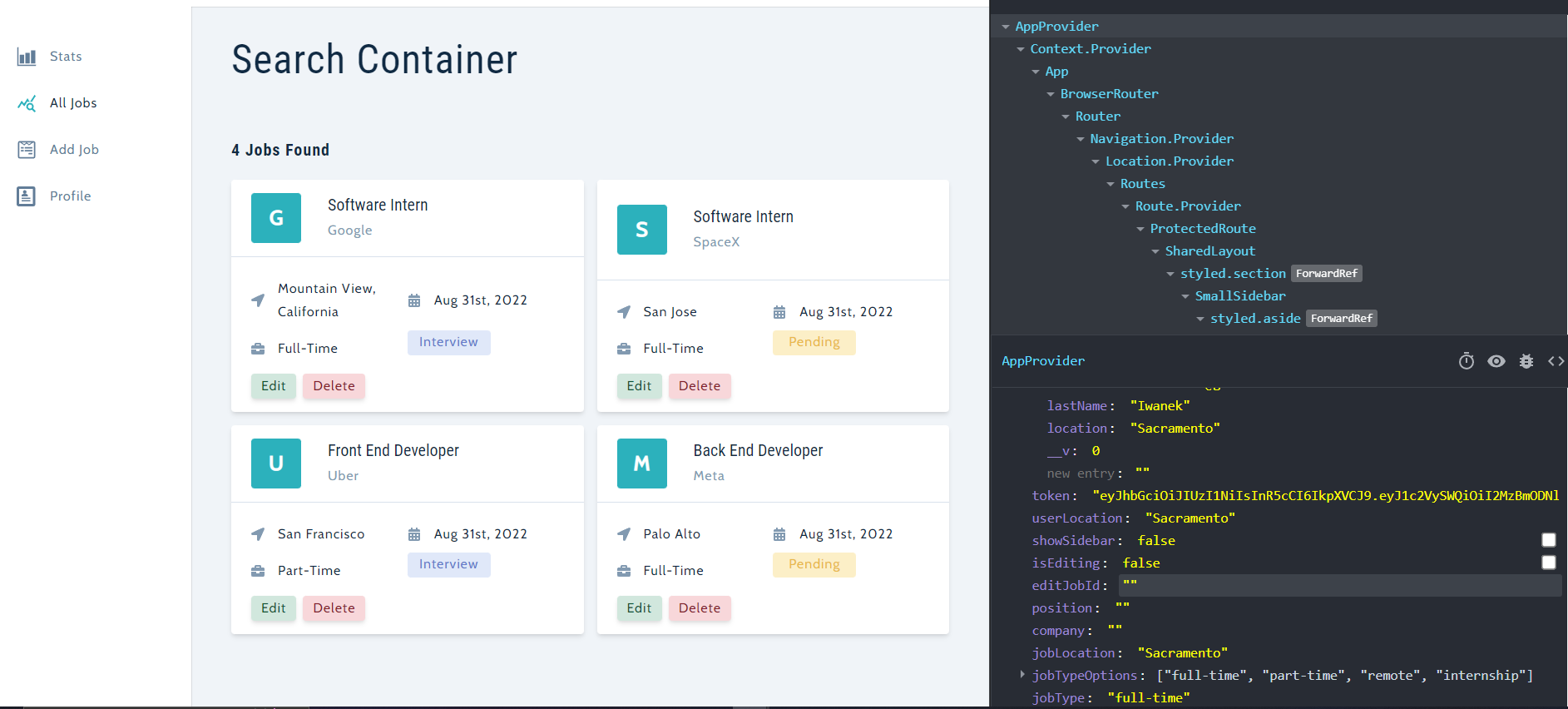Collapse the BrowserRouter node arrow

[x=1051, y=94]
